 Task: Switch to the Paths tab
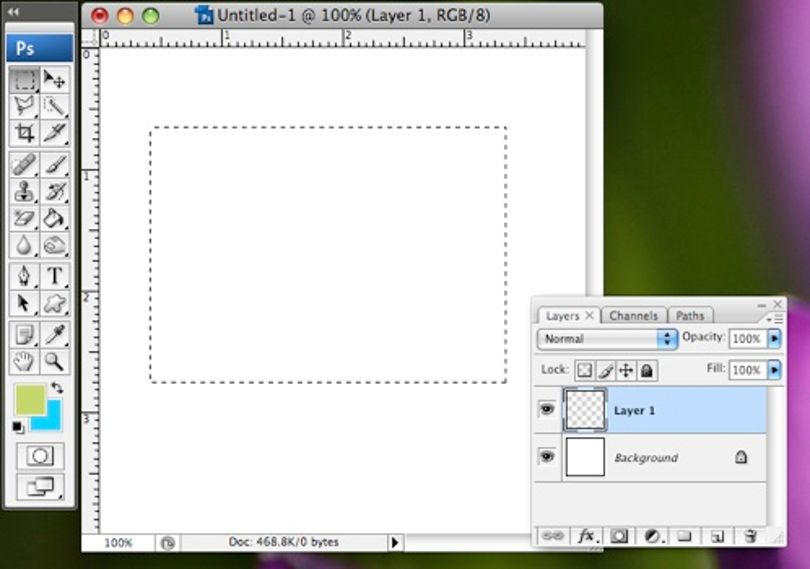690,316
